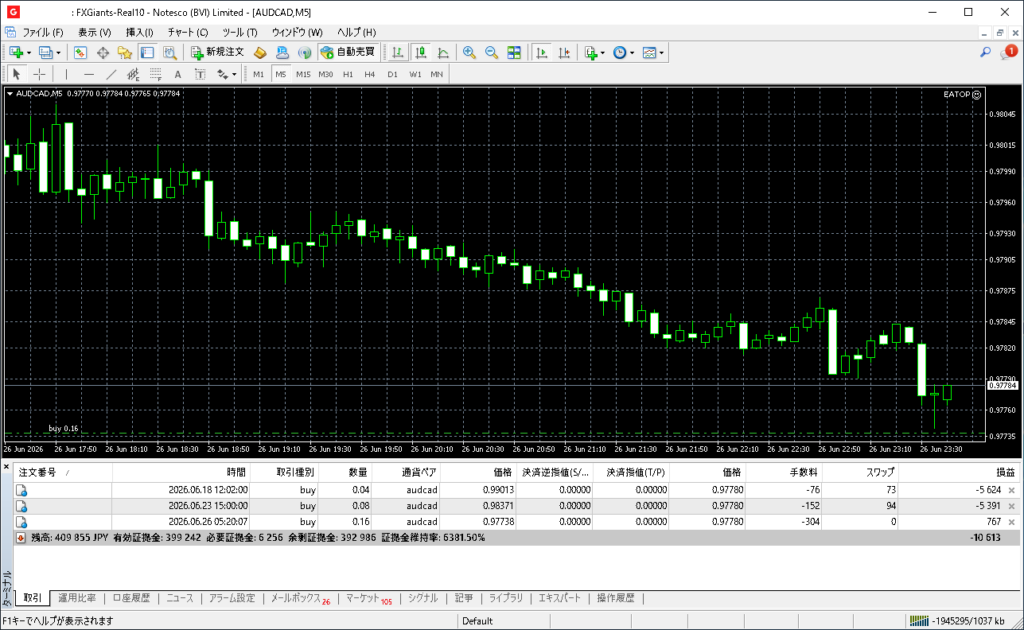The width and height of the screenshot is (1024, 630).
Task: Switch to the 口座履歴 tab
Action: click(131, 598)
